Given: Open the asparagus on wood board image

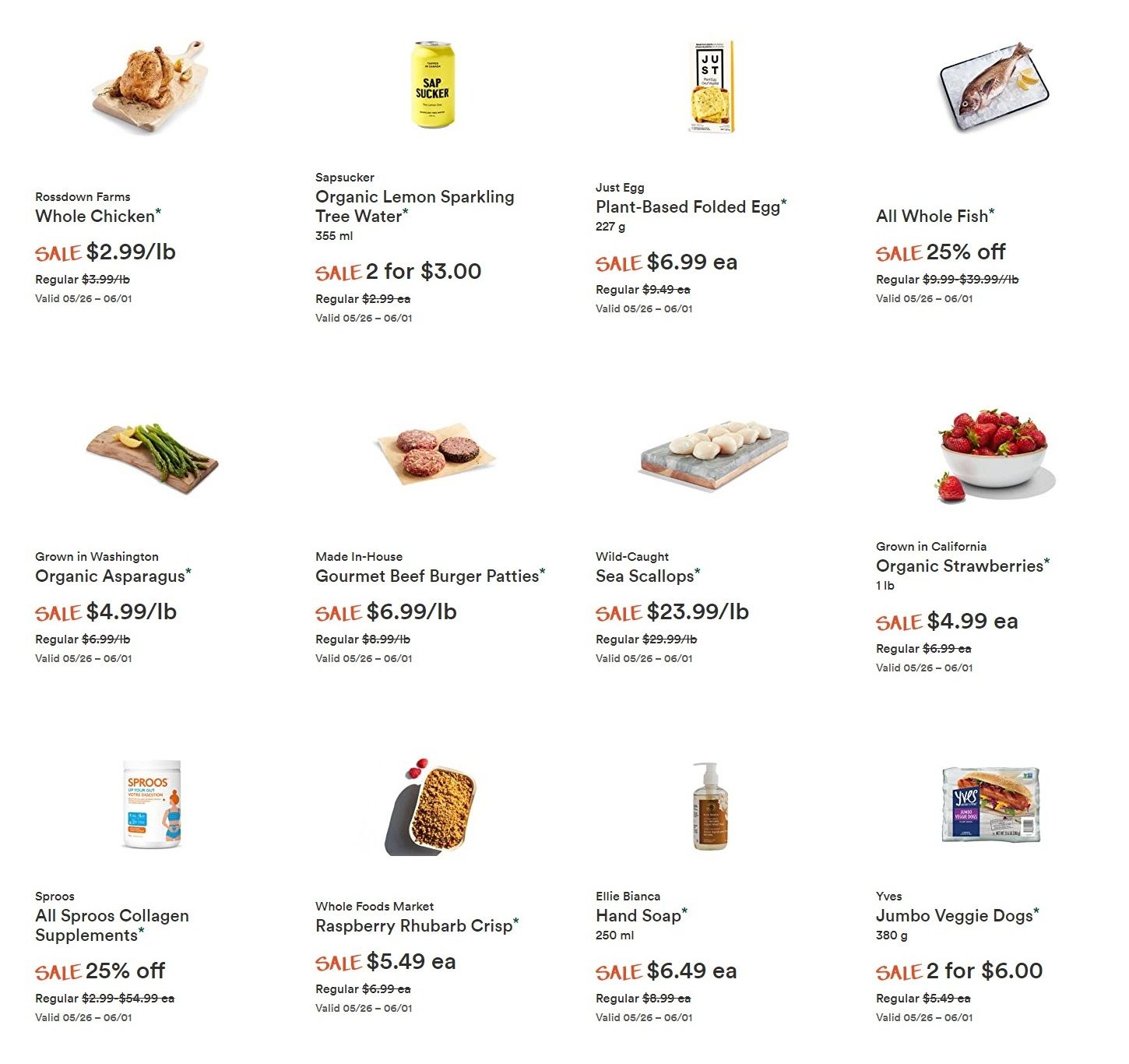Looking at the screenshot, I should click(x=153, y=458).
